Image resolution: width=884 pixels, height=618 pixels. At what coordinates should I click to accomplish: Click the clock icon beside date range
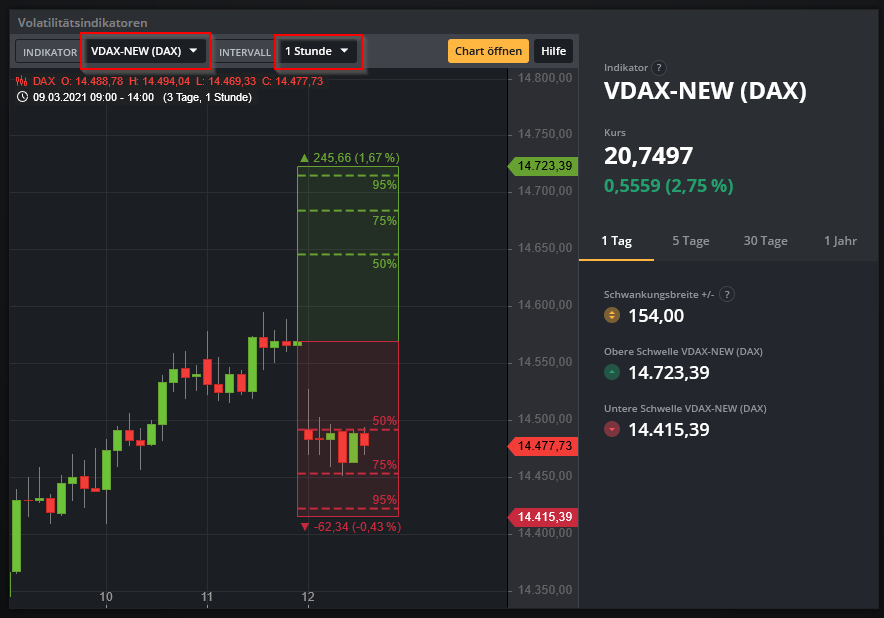pos(22,97)
